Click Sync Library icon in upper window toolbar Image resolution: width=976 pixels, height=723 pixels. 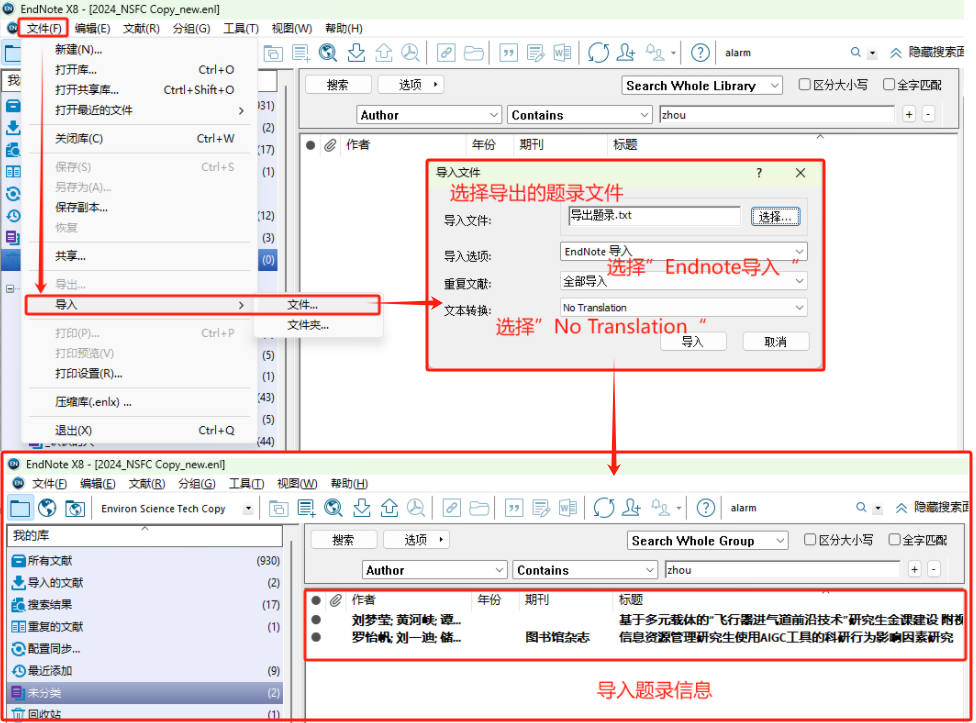pos(598,53)
